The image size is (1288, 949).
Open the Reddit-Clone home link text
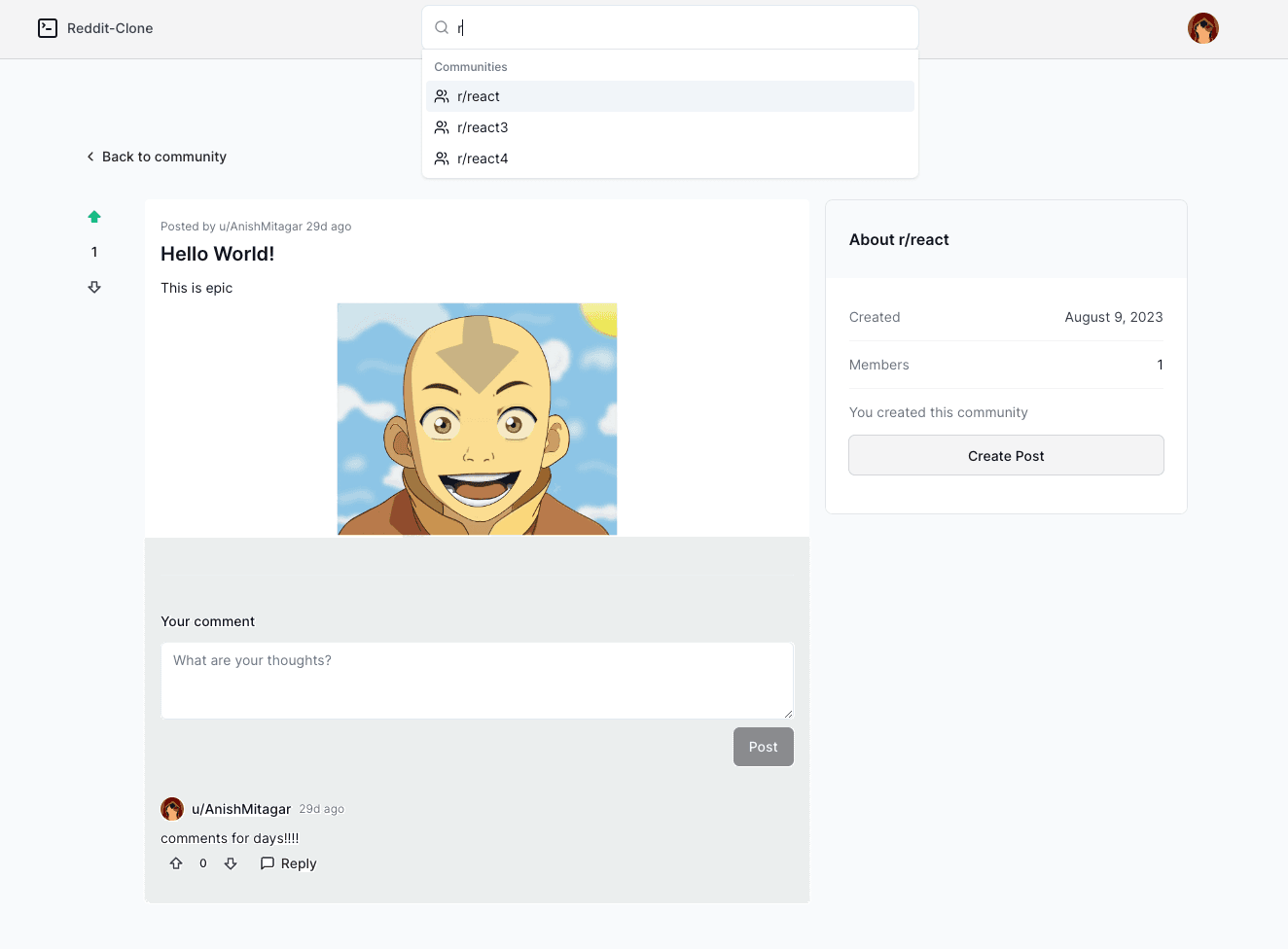[110, 28]
